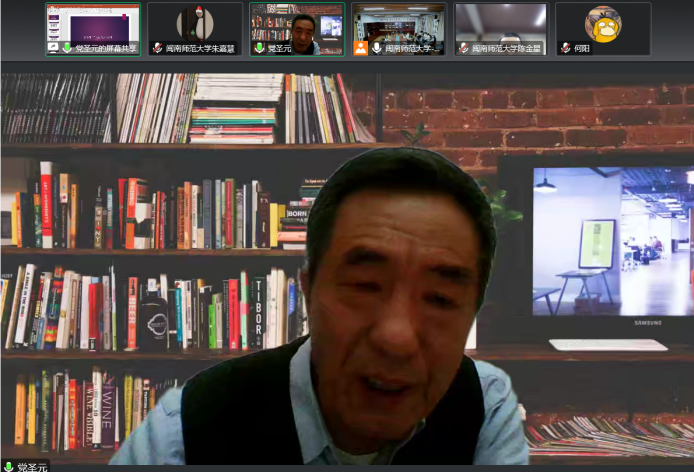Click orange person icon on conference room thumbnail
The image size is (694, 472).
tap(360, 48)
